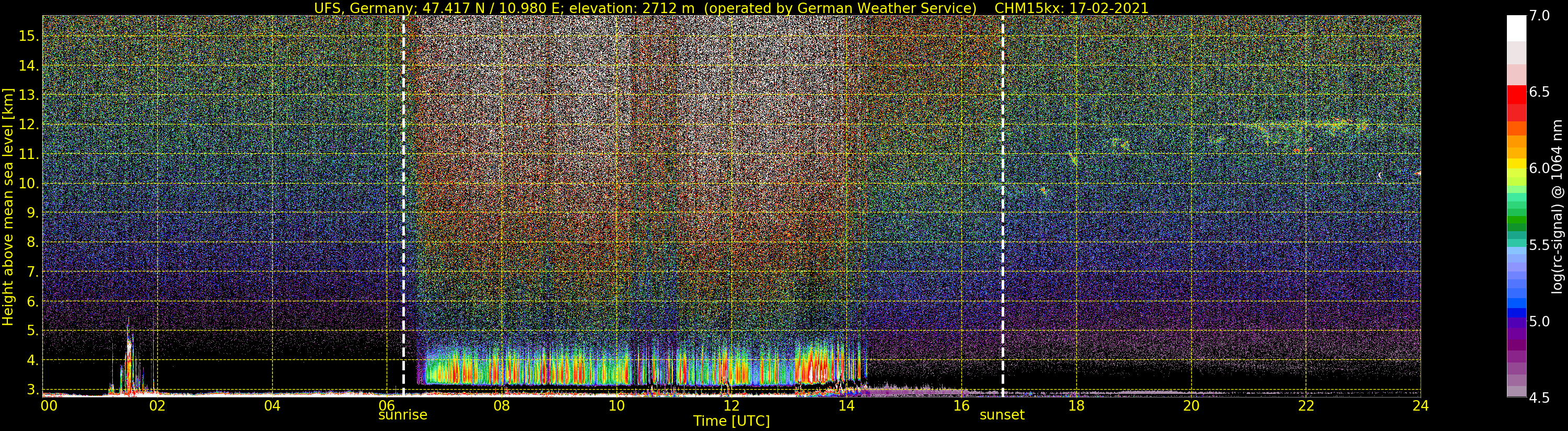Click the "5." height axis tick label
Screen dimensions: 1568x431
point(32,331)
